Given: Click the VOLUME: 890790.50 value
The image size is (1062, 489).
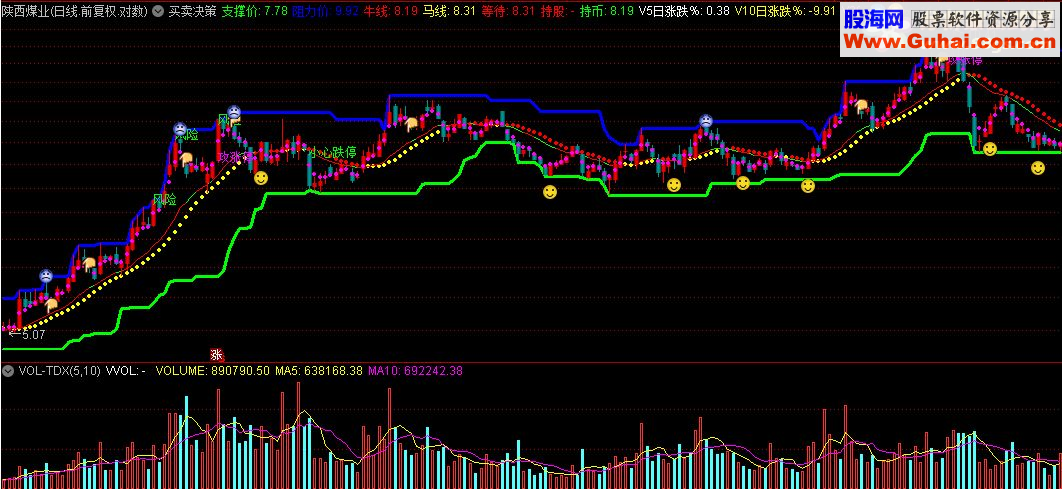Looking at the screenshot, I should 213,370.
